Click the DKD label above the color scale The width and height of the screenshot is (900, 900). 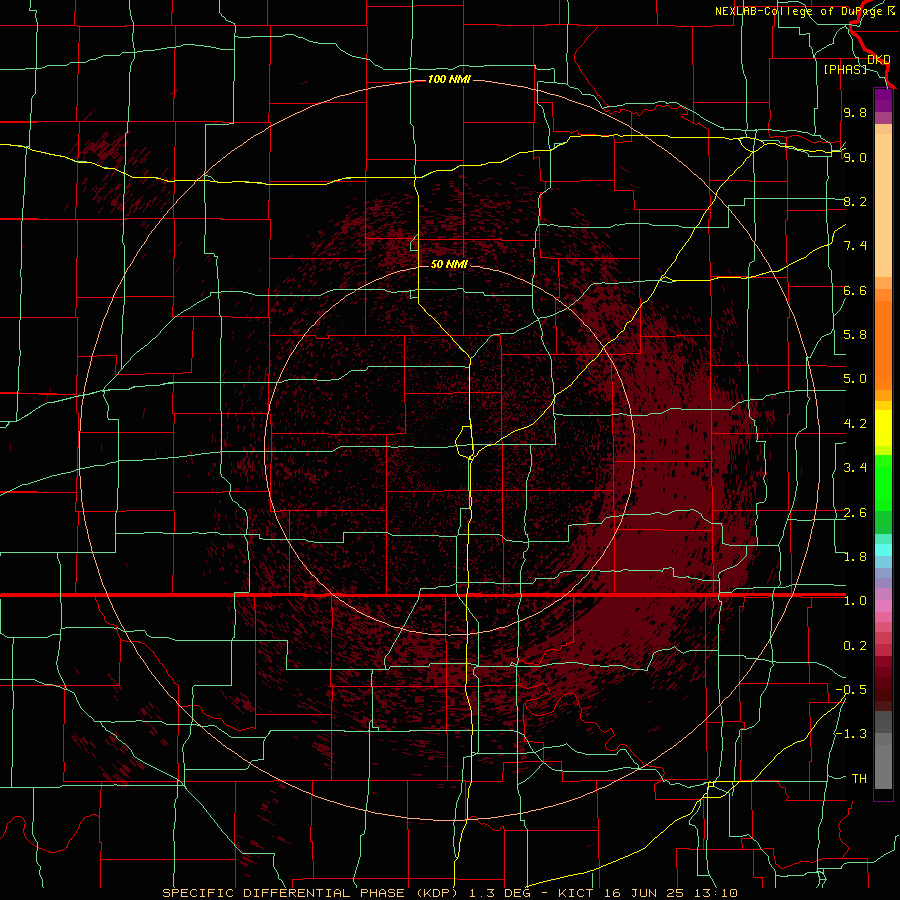[878, 59]
